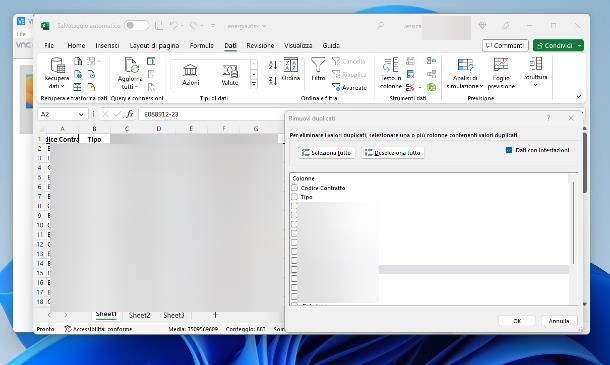
Task: Click the Flash Fill icon
Action: pos(410,61)
